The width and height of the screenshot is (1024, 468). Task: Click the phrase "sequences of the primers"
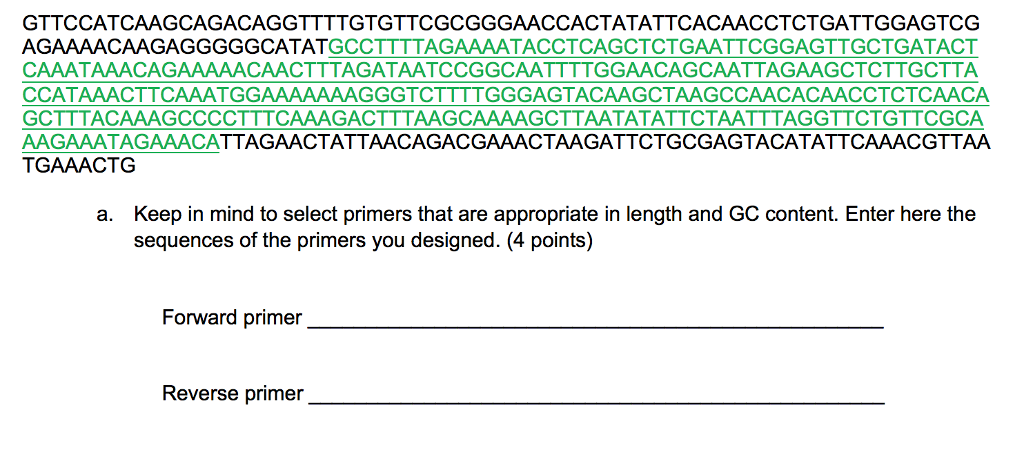251,241
